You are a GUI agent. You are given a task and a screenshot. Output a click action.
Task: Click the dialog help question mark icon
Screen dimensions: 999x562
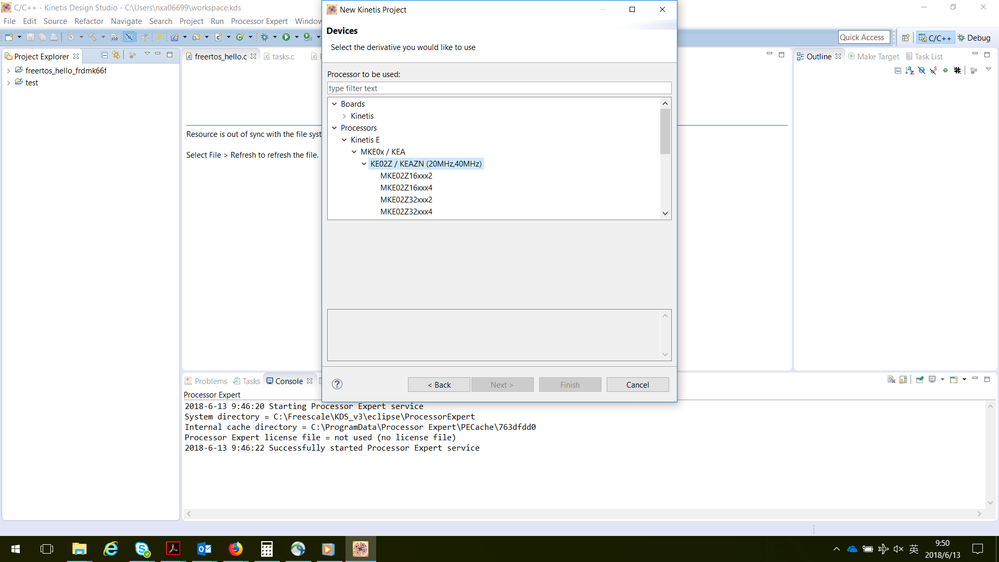337,384
